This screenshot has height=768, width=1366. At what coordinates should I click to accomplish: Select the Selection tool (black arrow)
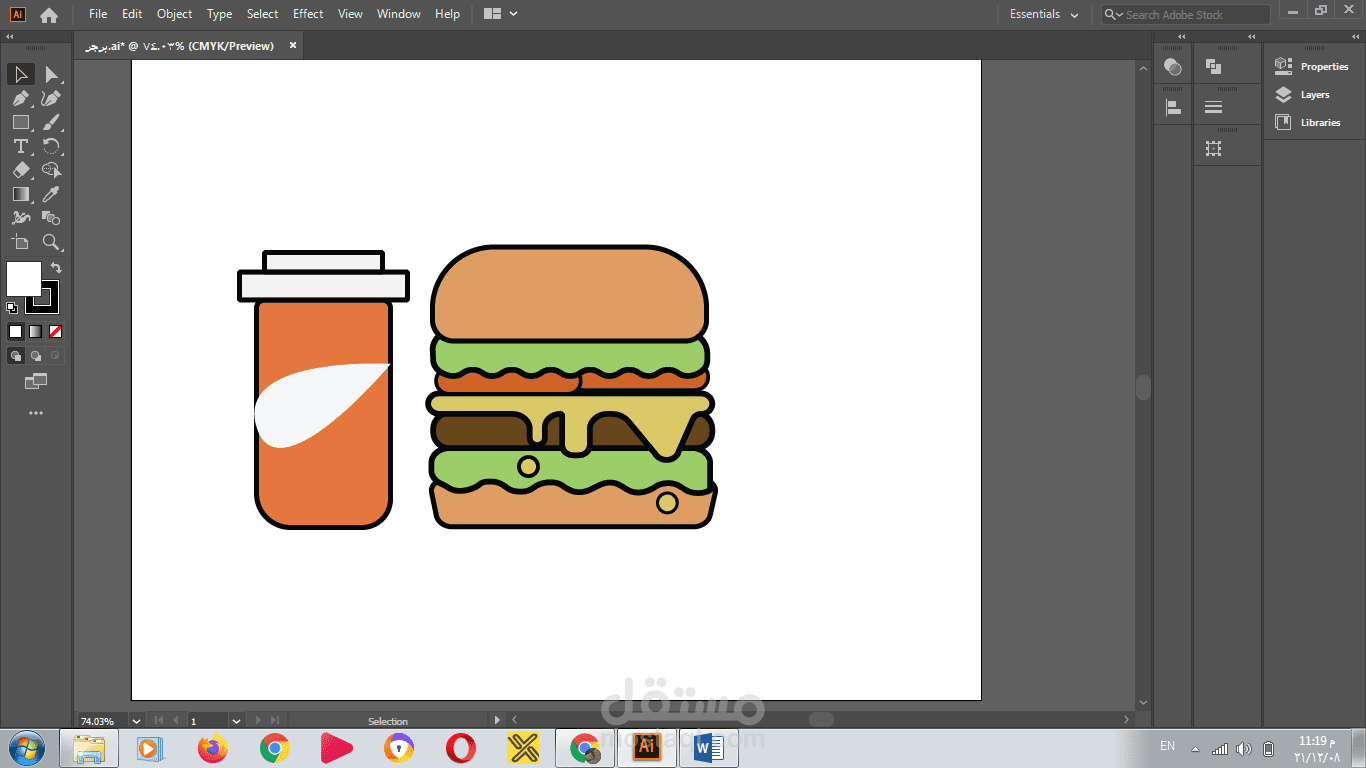point(20,74)
